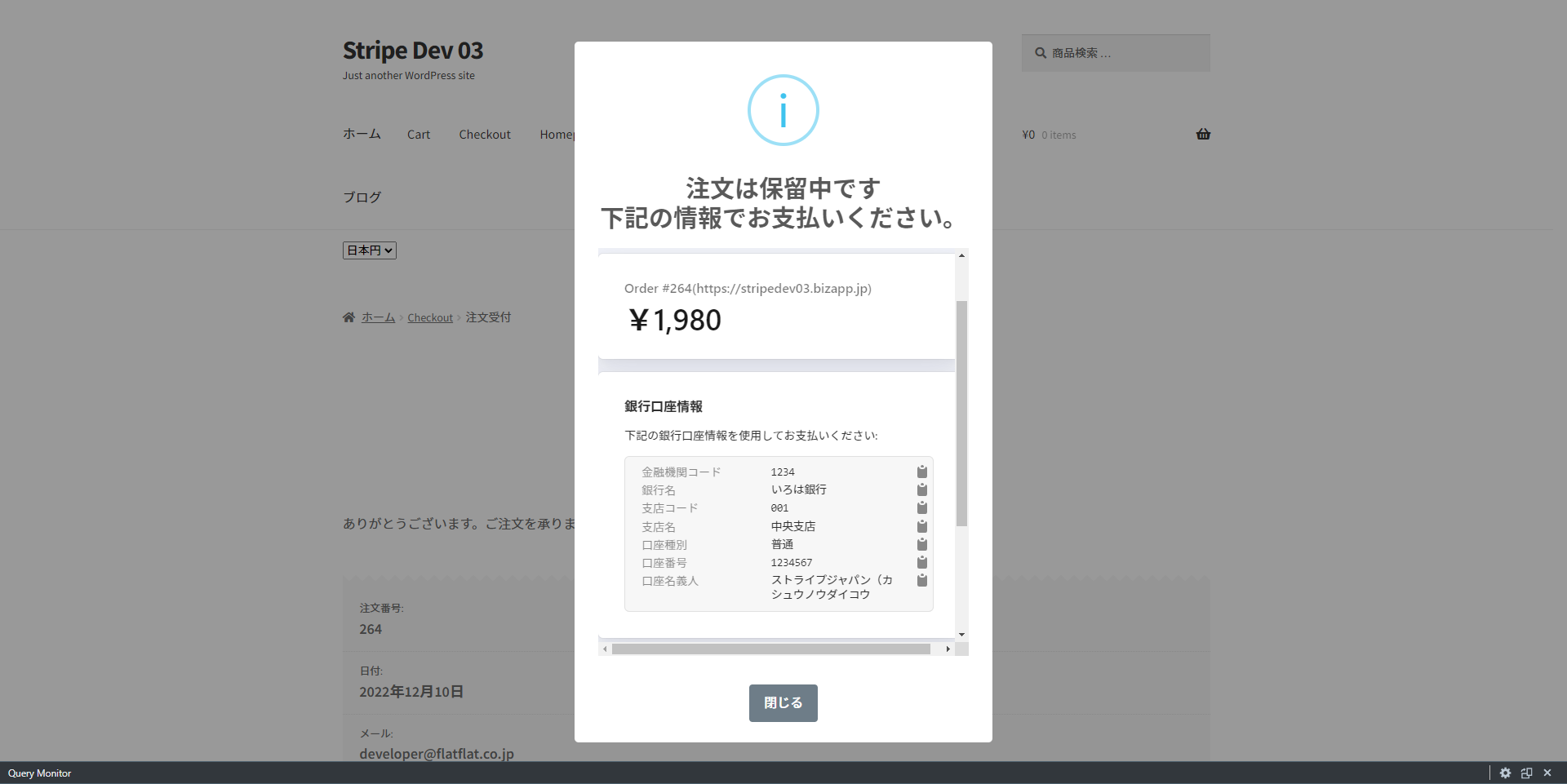Viewport: 1567px width, 784px height.
Task: Open Query Monitor settings gear
Action: (1505, 773)
